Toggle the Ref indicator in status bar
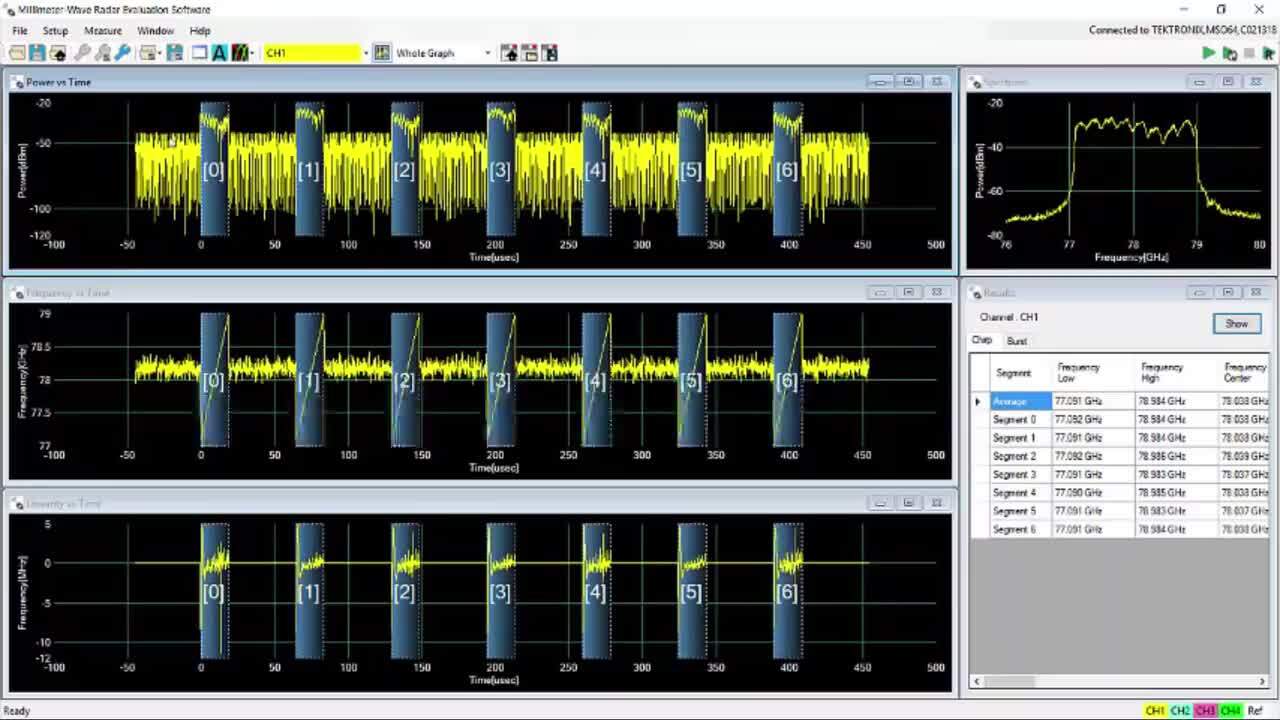 (x=1255, y=711)
